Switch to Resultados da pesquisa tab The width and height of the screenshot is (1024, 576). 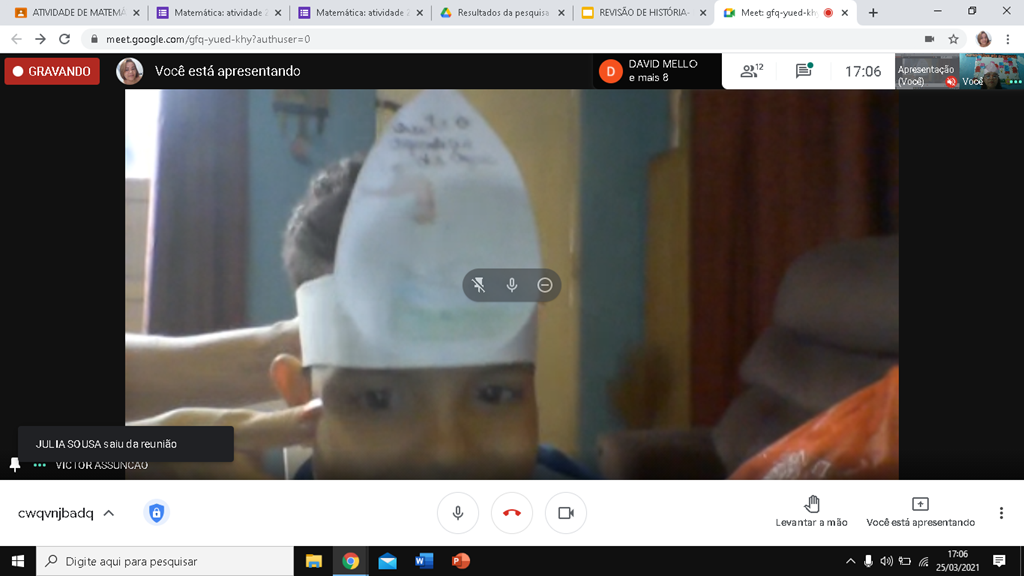click(502, 13)
